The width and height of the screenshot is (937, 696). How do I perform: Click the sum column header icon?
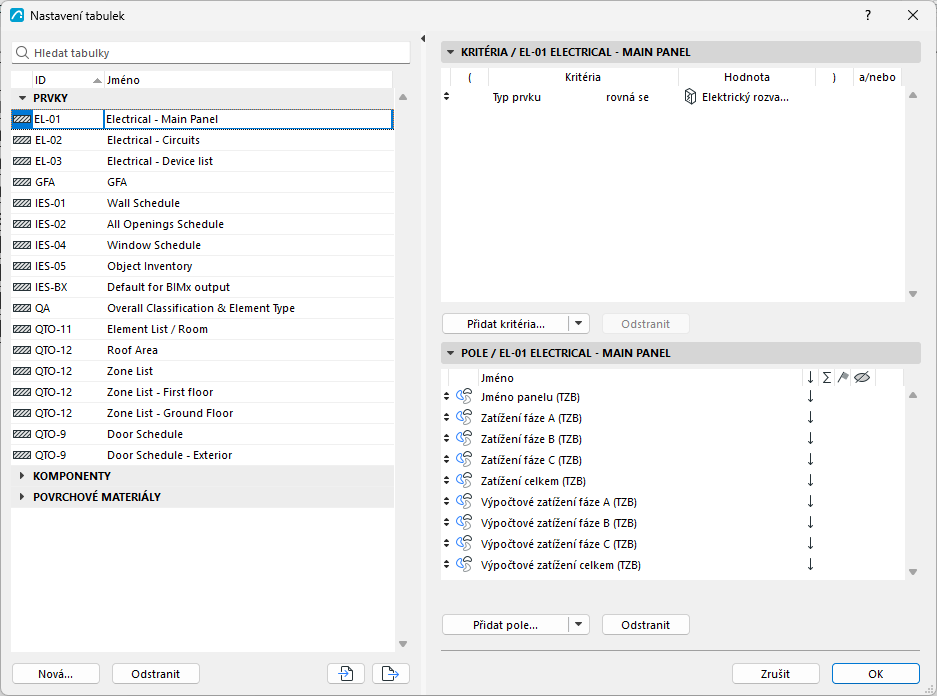[x=826, y=378]
